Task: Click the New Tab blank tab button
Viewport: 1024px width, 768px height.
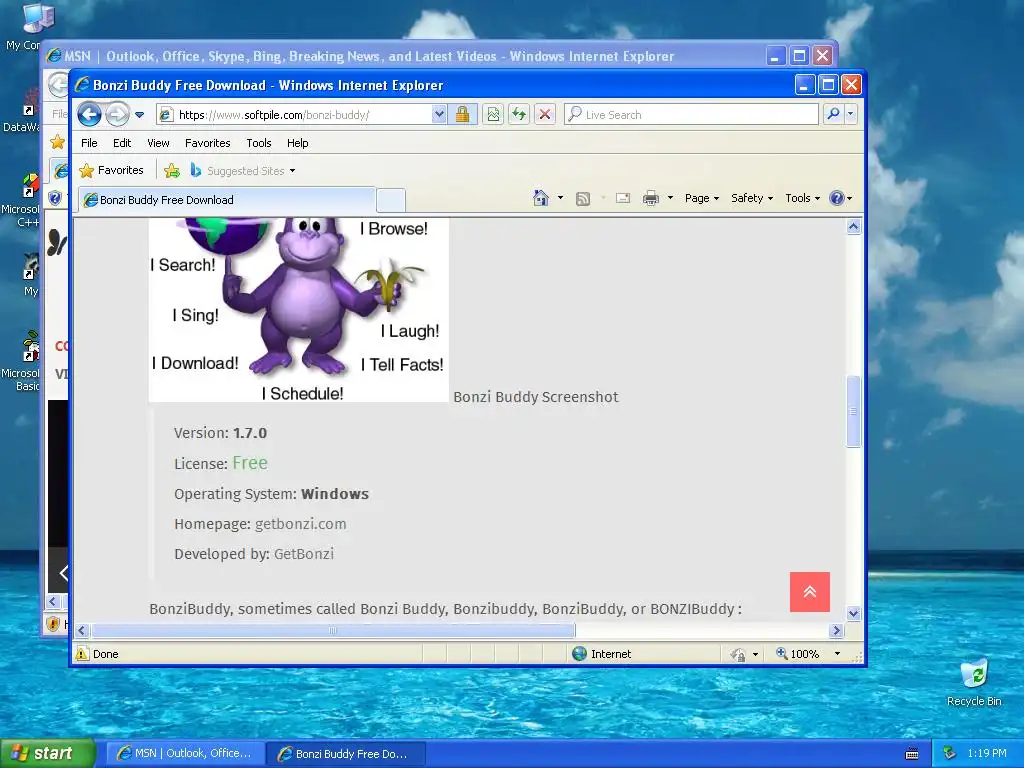Action: point(391,200)
